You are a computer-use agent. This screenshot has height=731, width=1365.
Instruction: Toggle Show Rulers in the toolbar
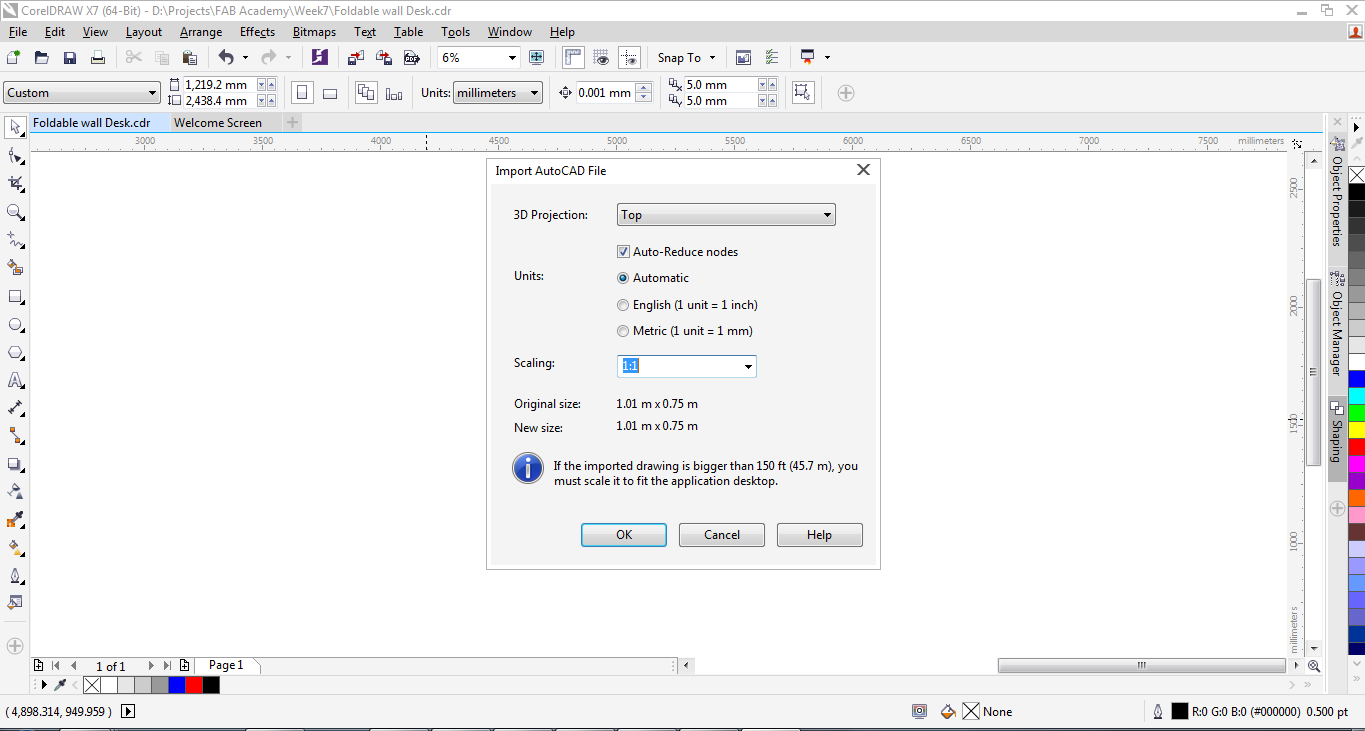tap(573, 57)
